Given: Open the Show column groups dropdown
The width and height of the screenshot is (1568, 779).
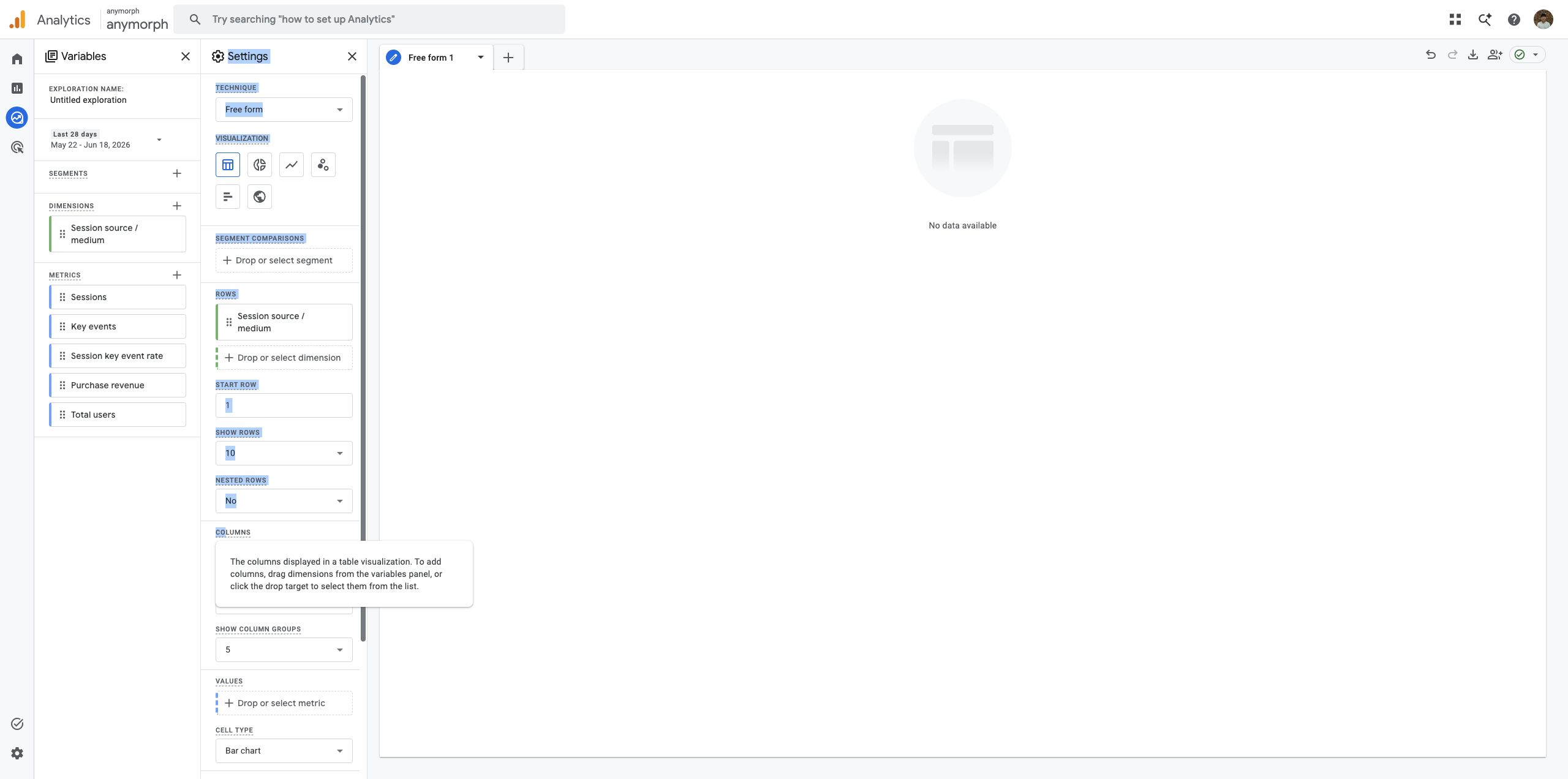Looking at the screenshot, I should [284, 650].
